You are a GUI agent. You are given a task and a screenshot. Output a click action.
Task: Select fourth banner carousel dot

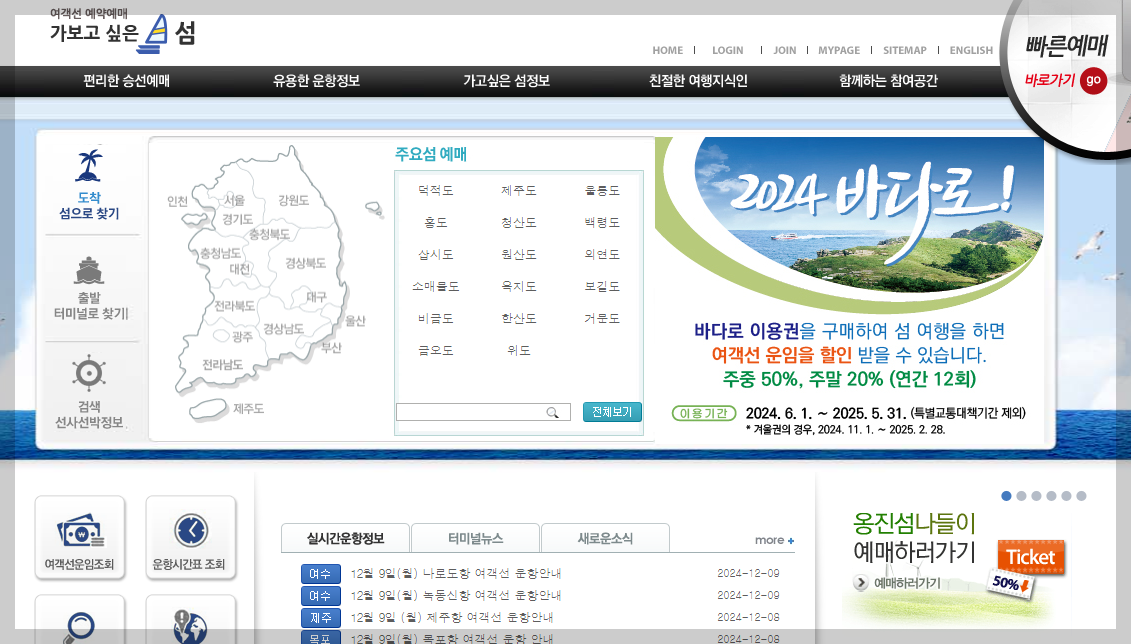[x=1052, y=495]
